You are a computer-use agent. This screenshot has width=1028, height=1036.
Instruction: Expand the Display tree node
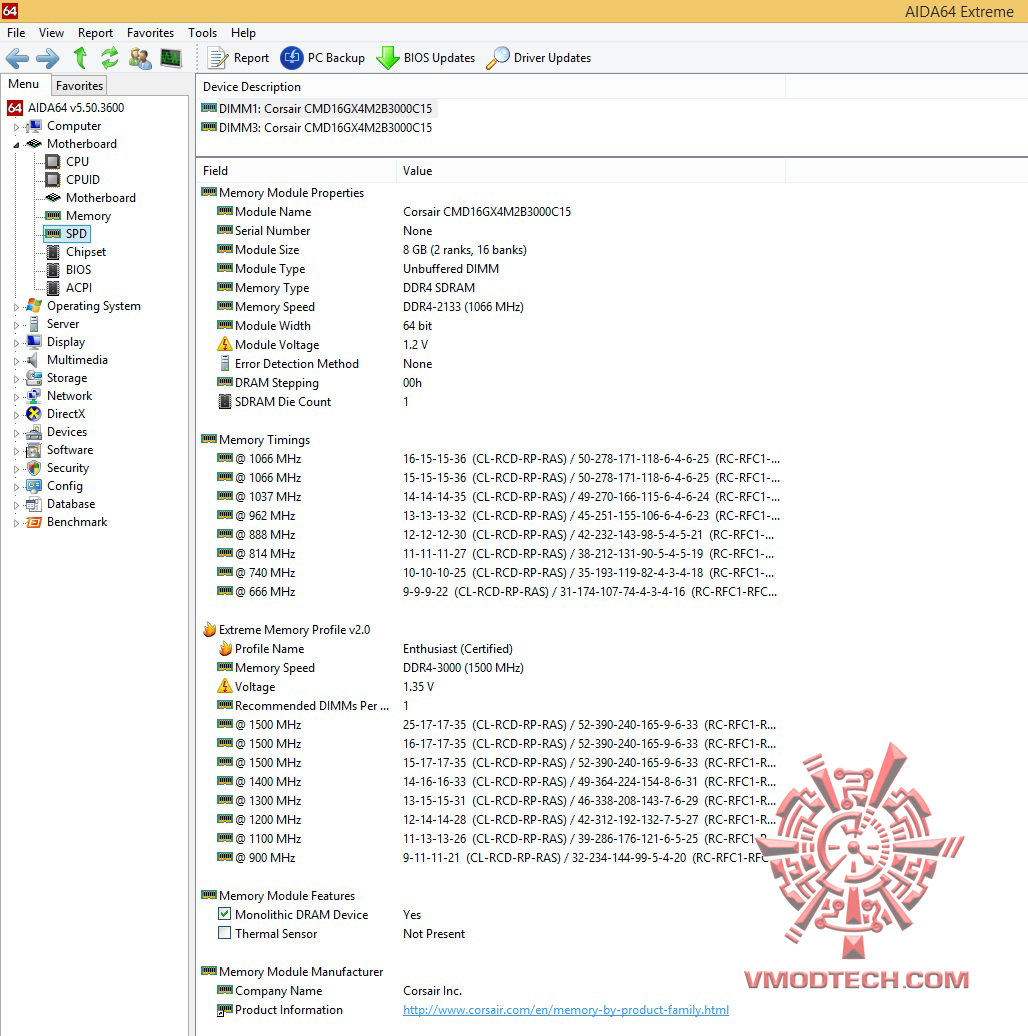(17, 343)
